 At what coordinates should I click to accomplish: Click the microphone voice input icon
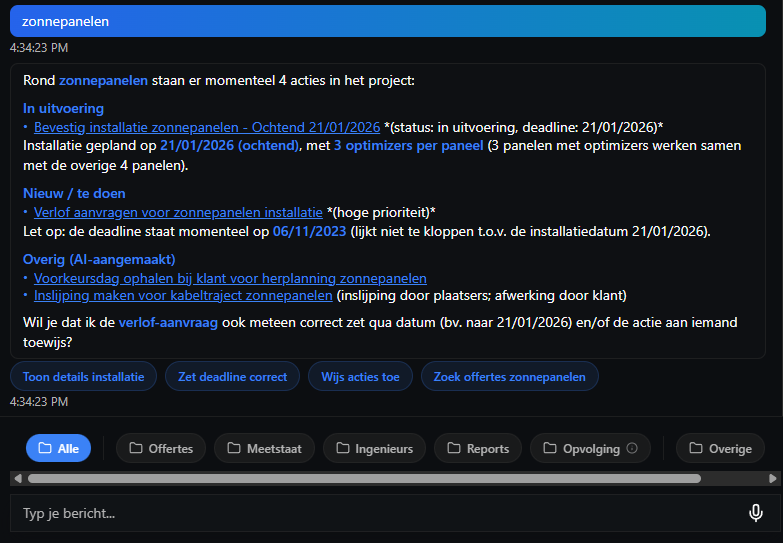click(756, 513)
